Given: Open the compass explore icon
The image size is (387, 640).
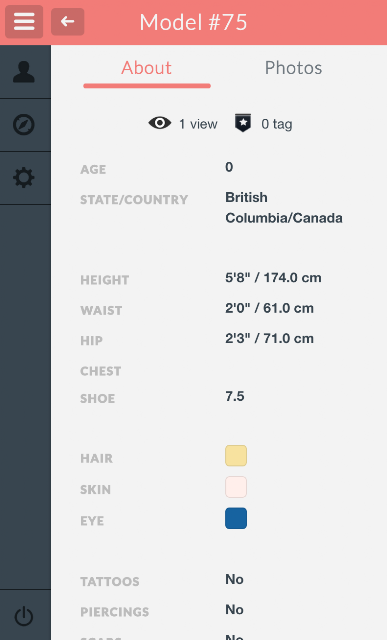Looking at the screenshot, I should pyautogui.click(x=24, y=124).
